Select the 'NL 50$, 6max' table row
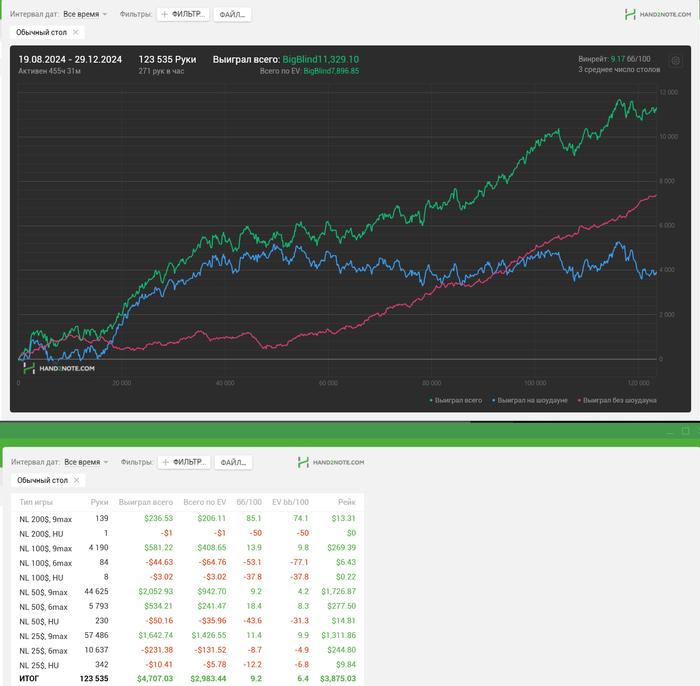Viewport: 700px width, 686px height. point(188,607)
